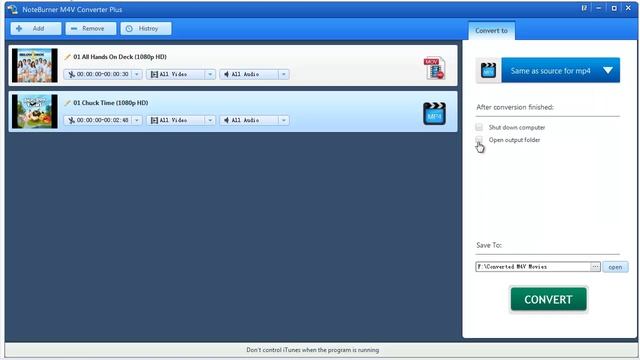640x360 pixels.
Task: Select the All Hands On Deck thumbnail
Action: point(35,65)
